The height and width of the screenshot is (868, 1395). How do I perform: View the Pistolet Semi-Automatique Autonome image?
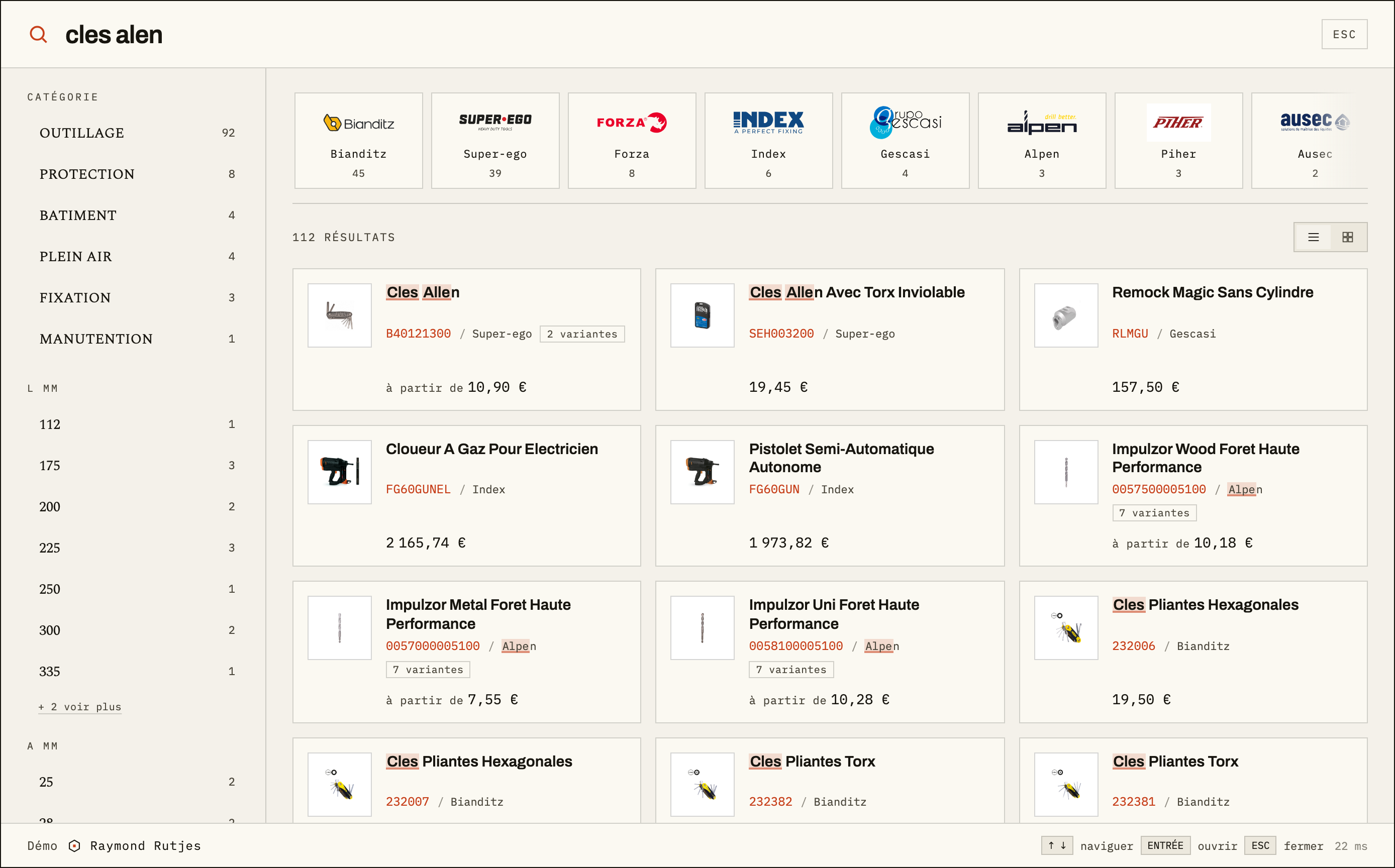[x=703, y=473]
